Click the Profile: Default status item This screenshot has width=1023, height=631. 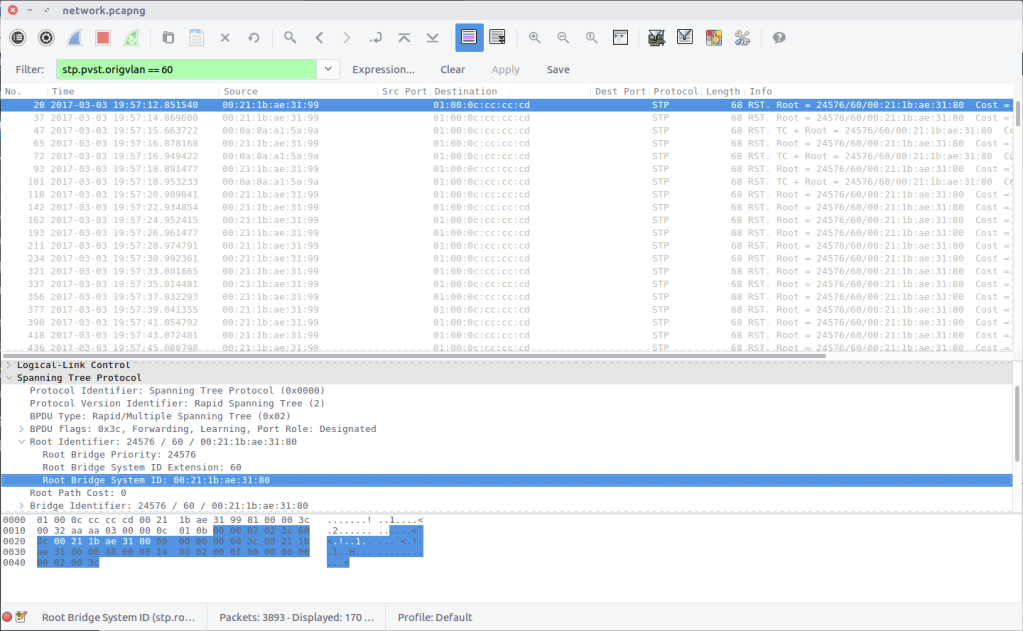pyautogui.click(x=435, y=617)
